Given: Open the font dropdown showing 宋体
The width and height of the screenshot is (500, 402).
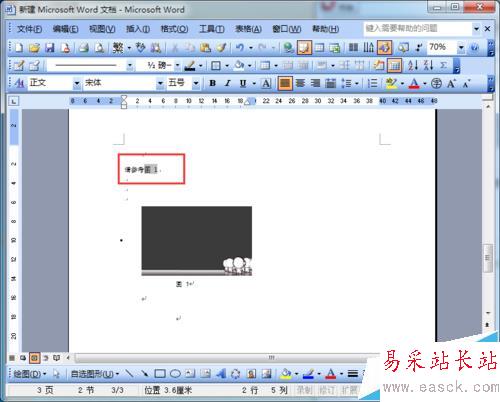Looking at the screenshot, I should [x=160, y=83].
